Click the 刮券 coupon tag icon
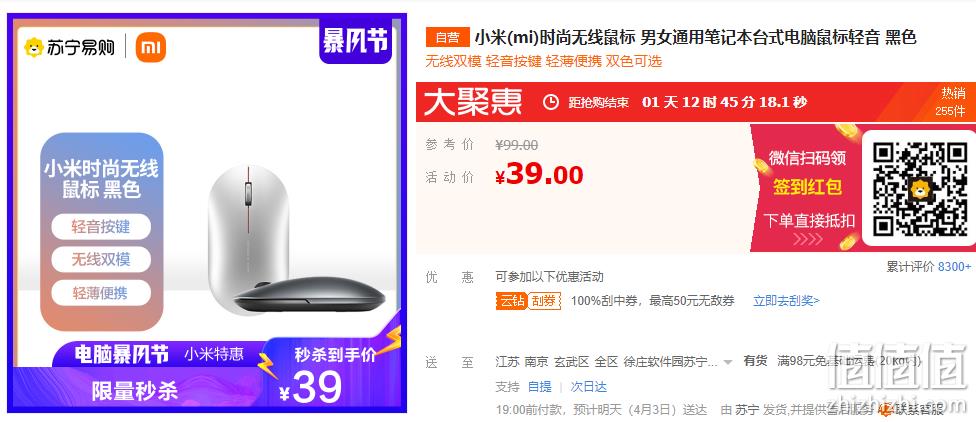Image resolution: width=976 pixels, height=422 pixels. coord(545,301)
